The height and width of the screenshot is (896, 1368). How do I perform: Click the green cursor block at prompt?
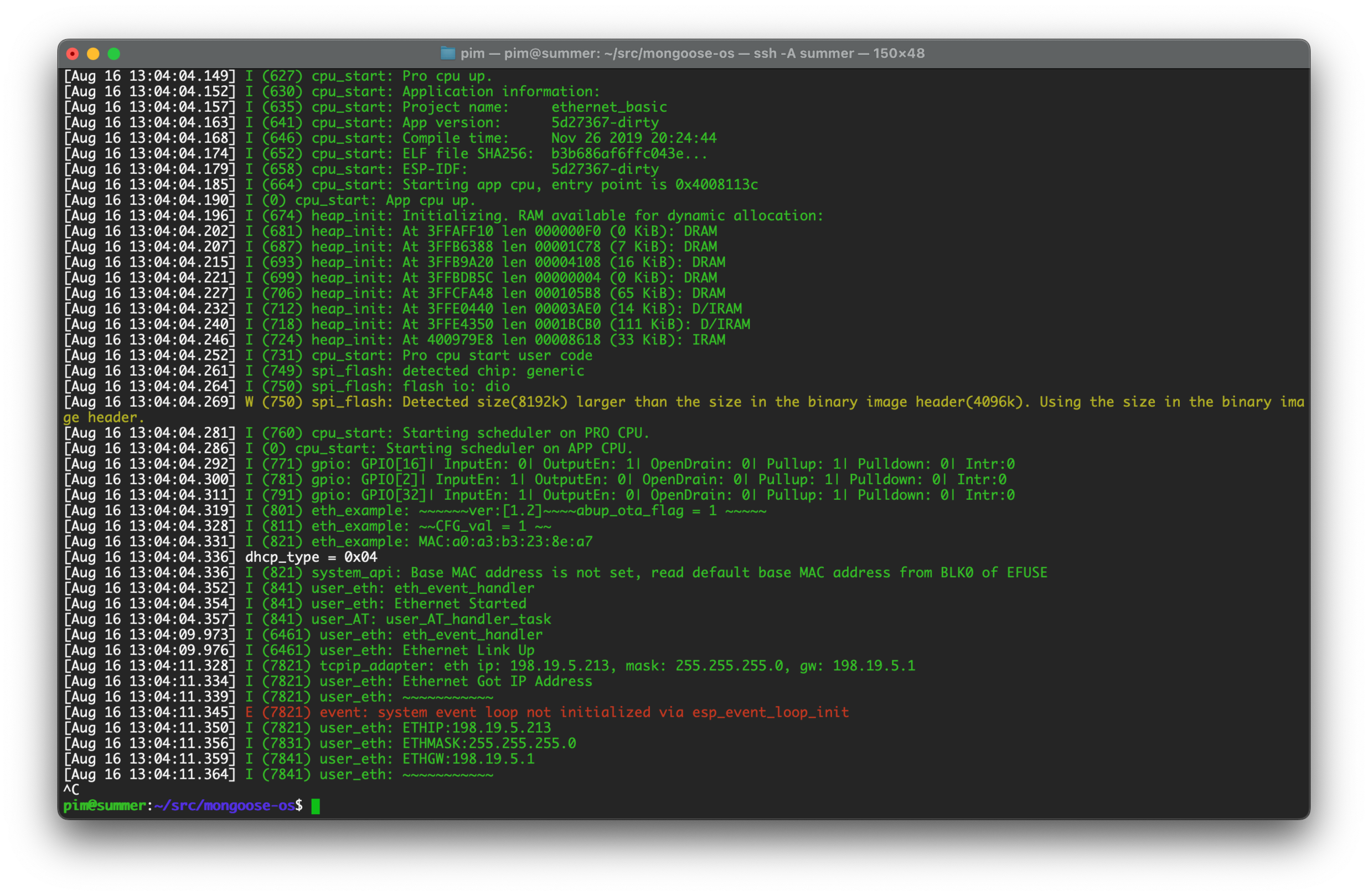[x=316, y=806]
